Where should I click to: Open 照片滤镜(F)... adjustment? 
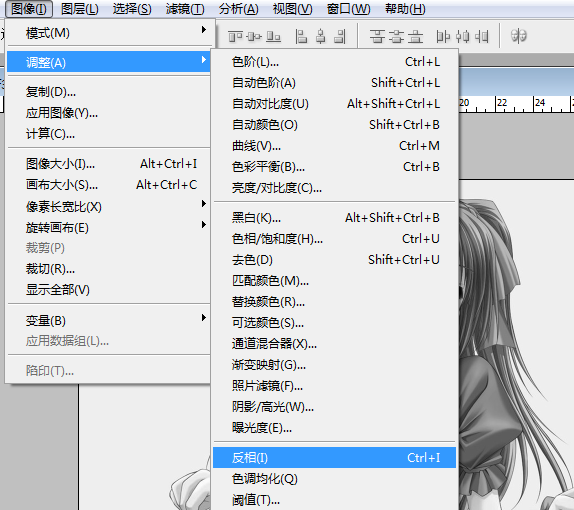click(335, 386)
